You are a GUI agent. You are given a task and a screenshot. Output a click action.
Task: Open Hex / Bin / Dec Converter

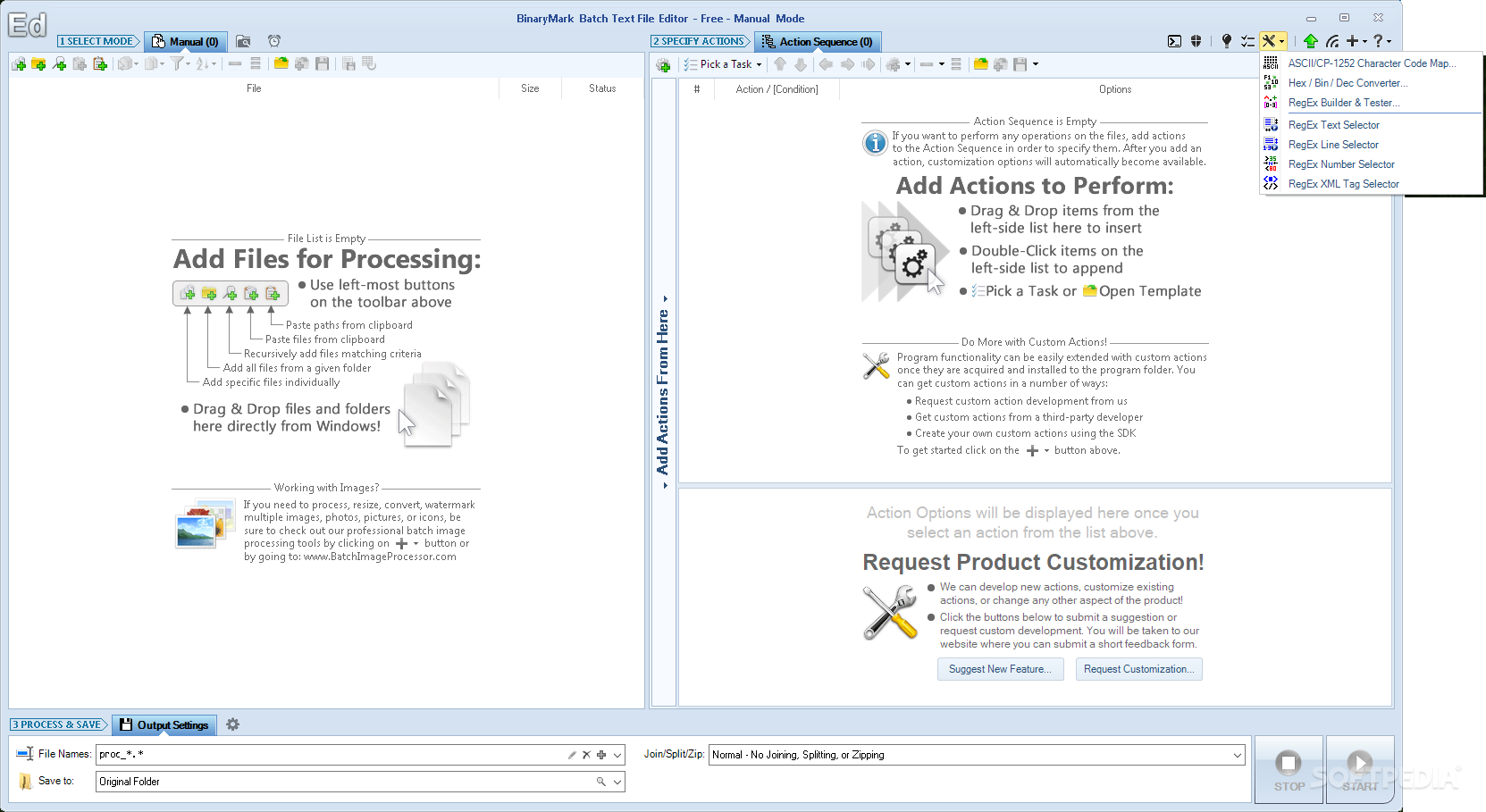point(1372,83)
